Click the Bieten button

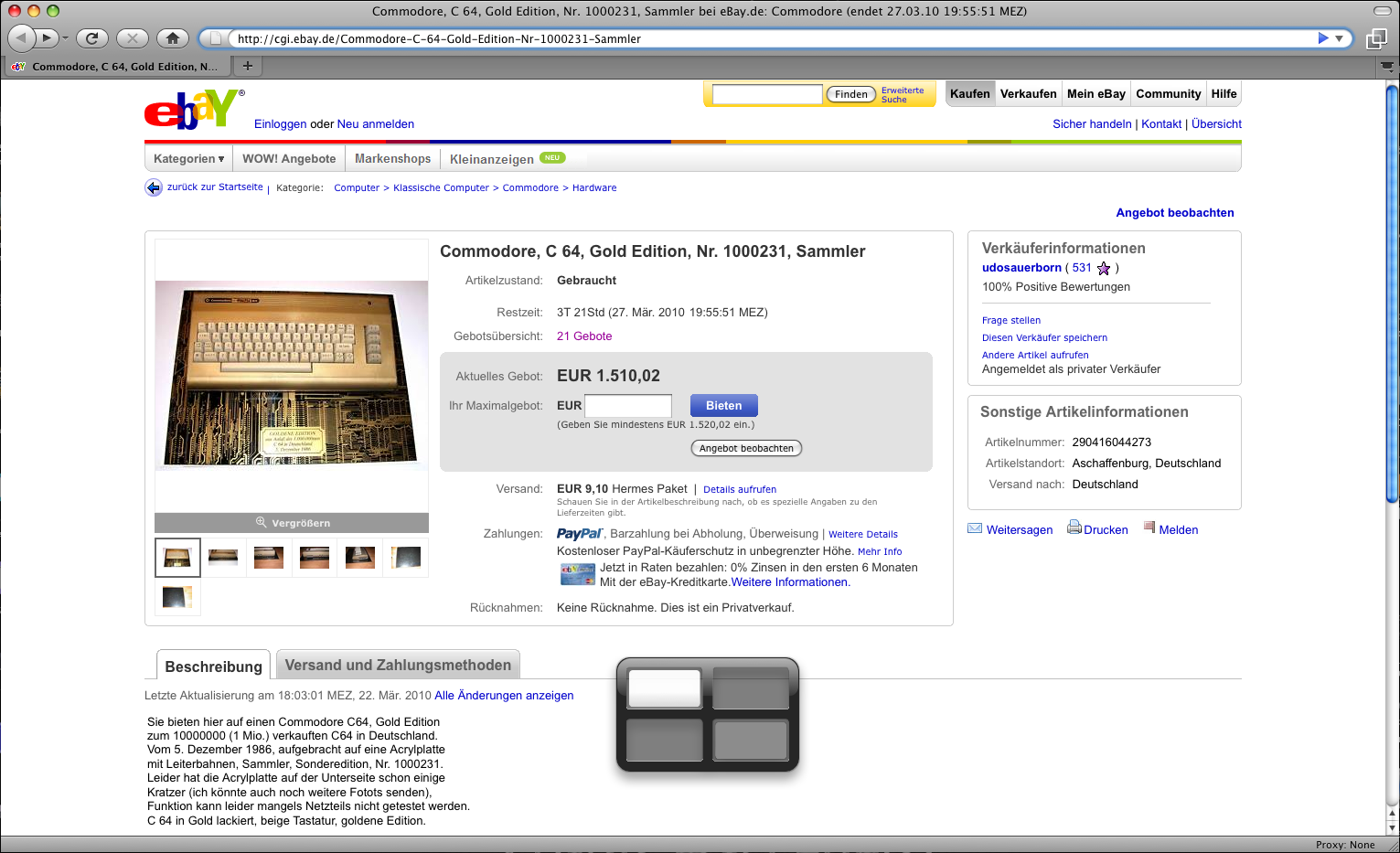(723, 406)
